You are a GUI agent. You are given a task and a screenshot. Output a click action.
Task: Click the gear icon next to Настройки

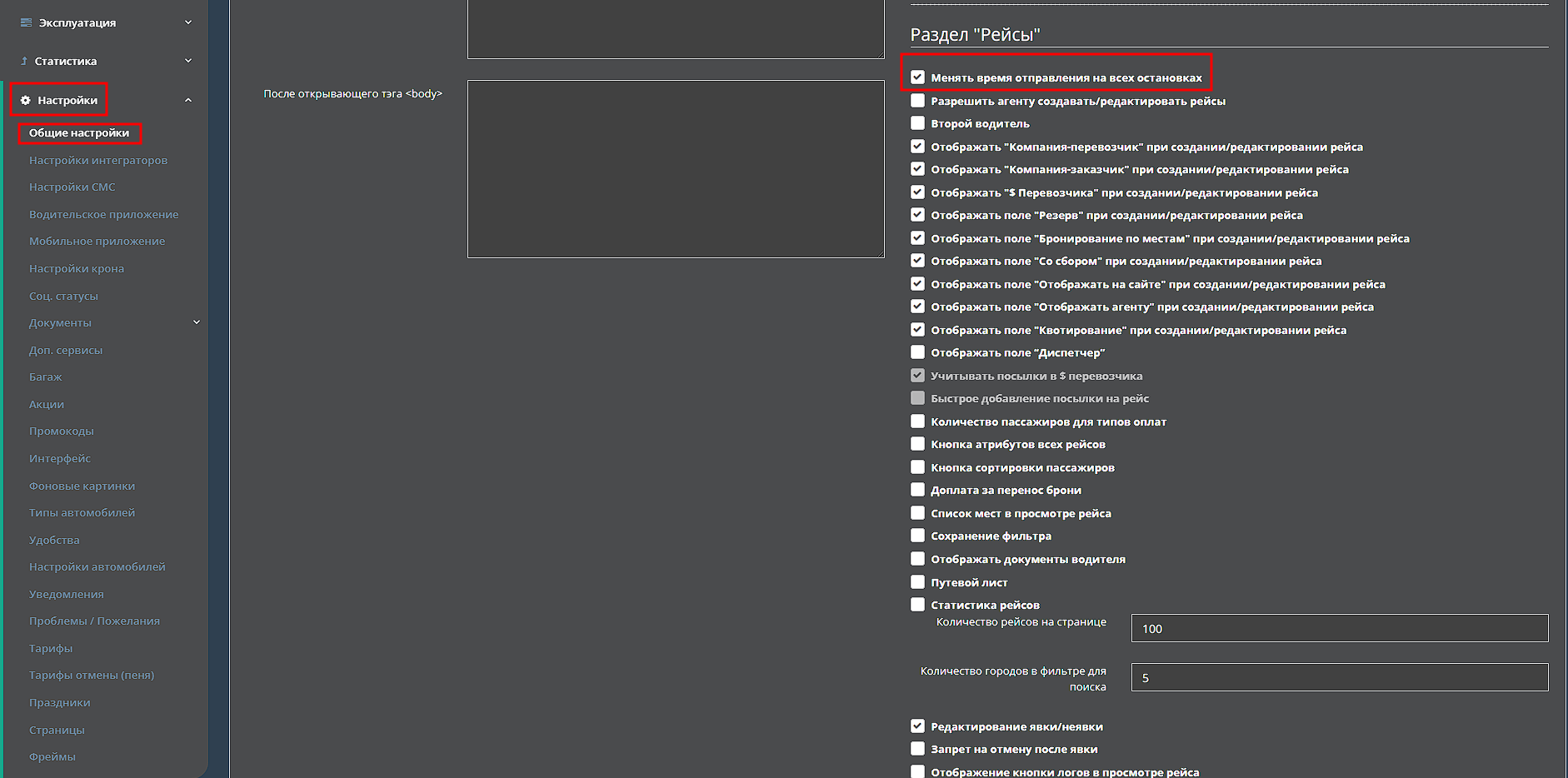[x=26, y=100]
